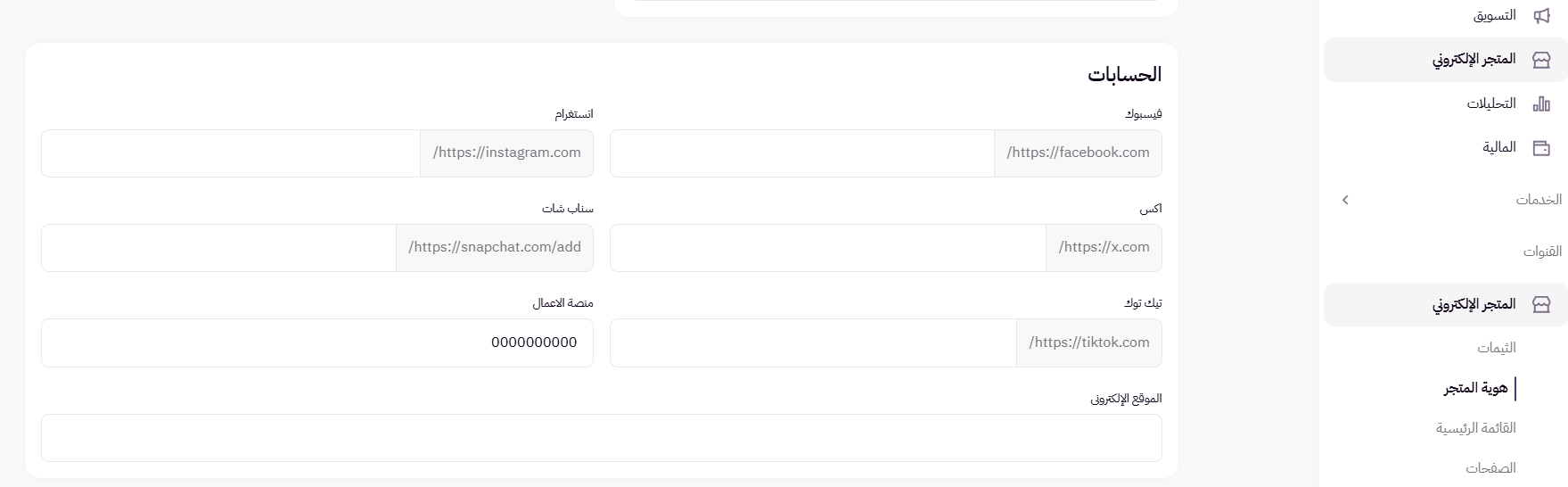Screen dimensions: 1568x487
Task: Click the X account input field
Action: [x=827, y=248]
